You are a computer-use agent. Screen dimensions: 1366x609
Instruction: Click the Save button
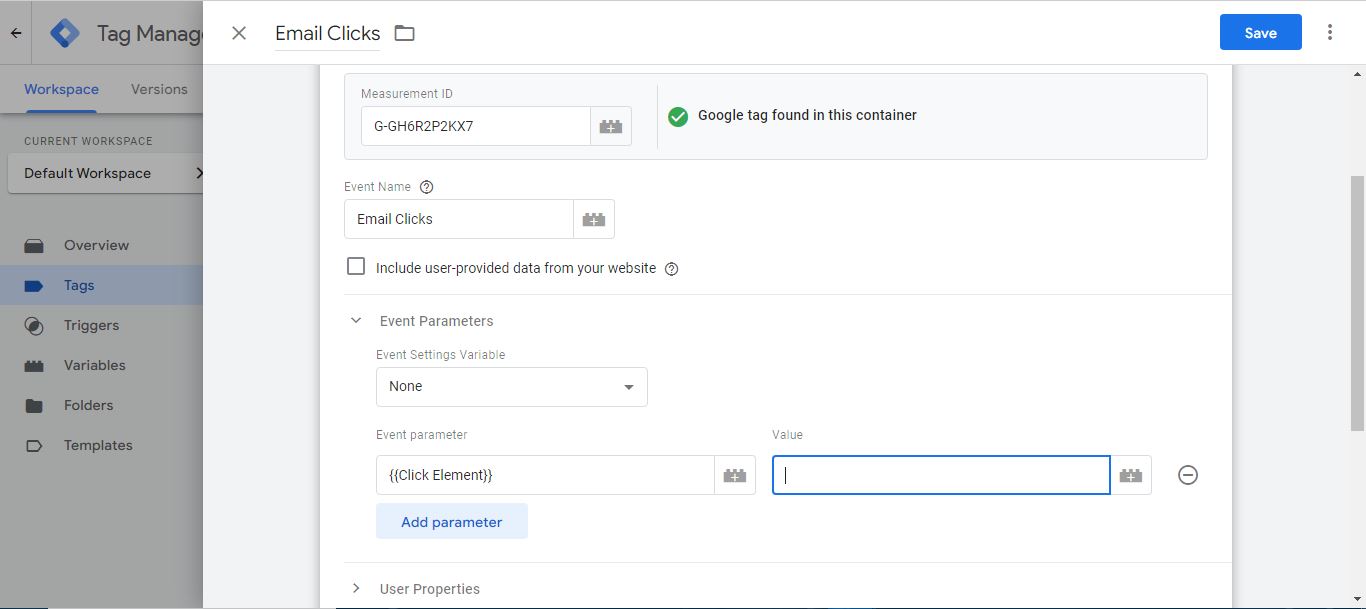click(1260, 33)
